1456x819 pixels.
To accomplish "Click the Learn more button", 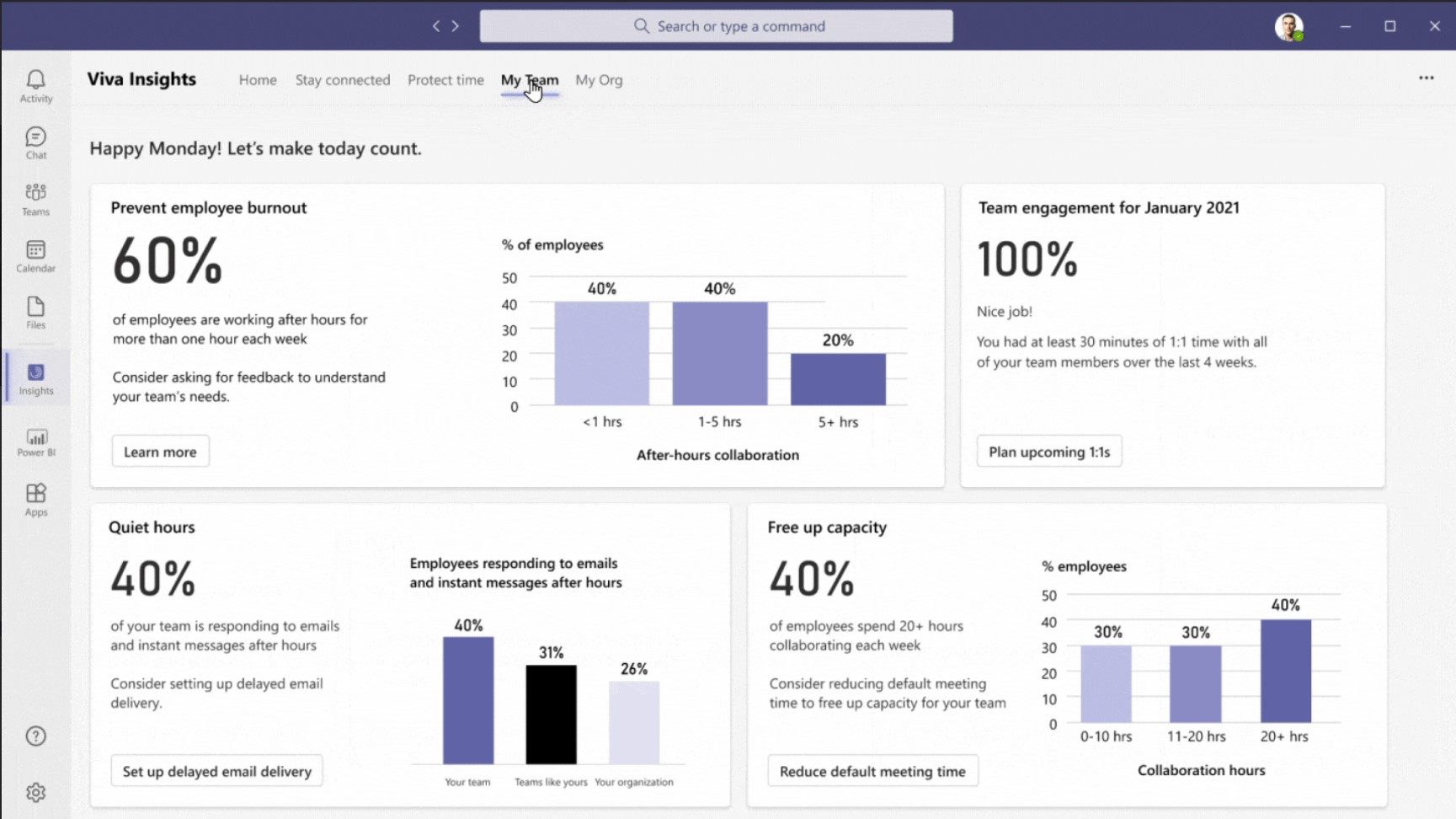I will pyautogui.click(x=160, y=452).
